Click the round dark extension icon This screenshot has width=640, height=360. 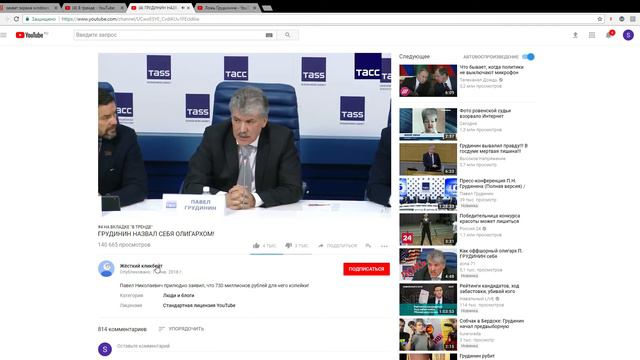(622, 19)
